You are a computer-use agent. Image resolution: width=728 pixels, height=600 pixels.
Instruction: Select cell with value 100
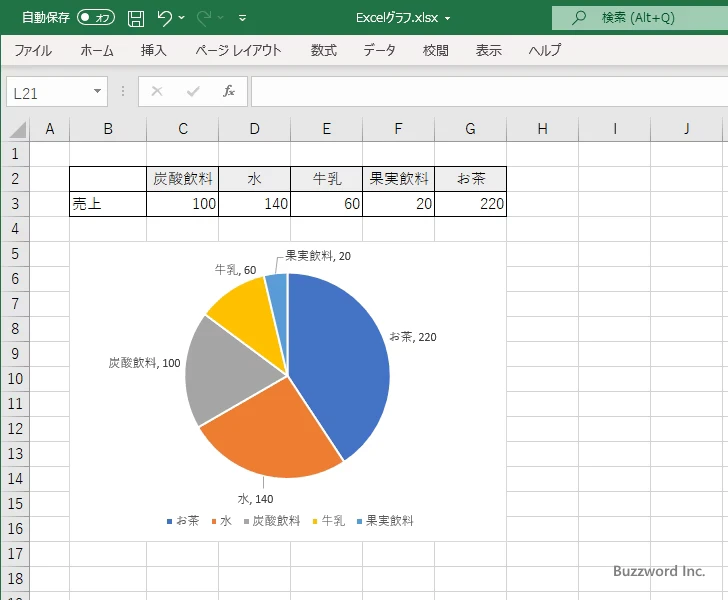point(182,204)
